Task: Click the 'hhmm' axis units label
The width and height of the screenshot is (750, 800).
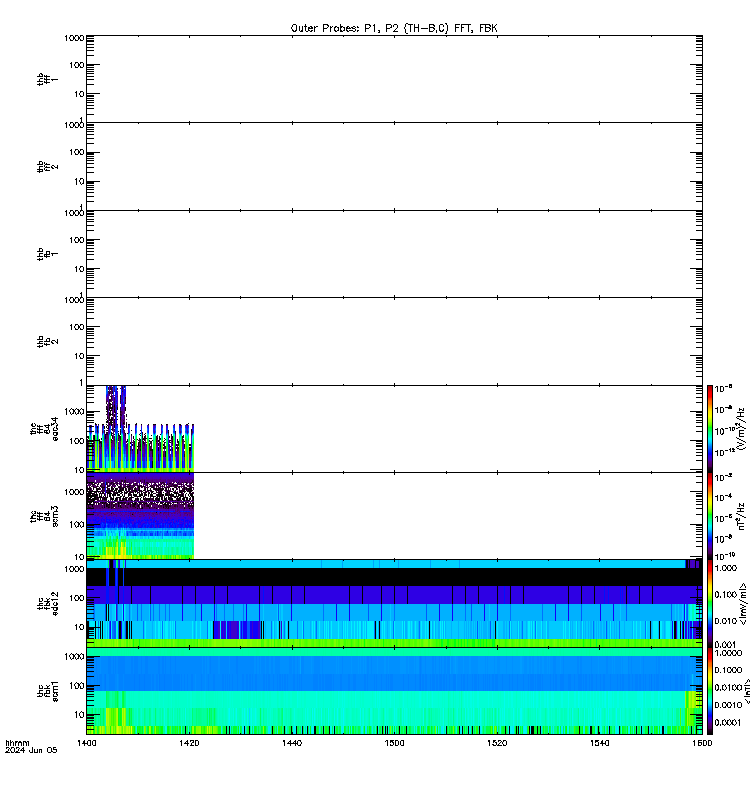Action: click(17, 743)
